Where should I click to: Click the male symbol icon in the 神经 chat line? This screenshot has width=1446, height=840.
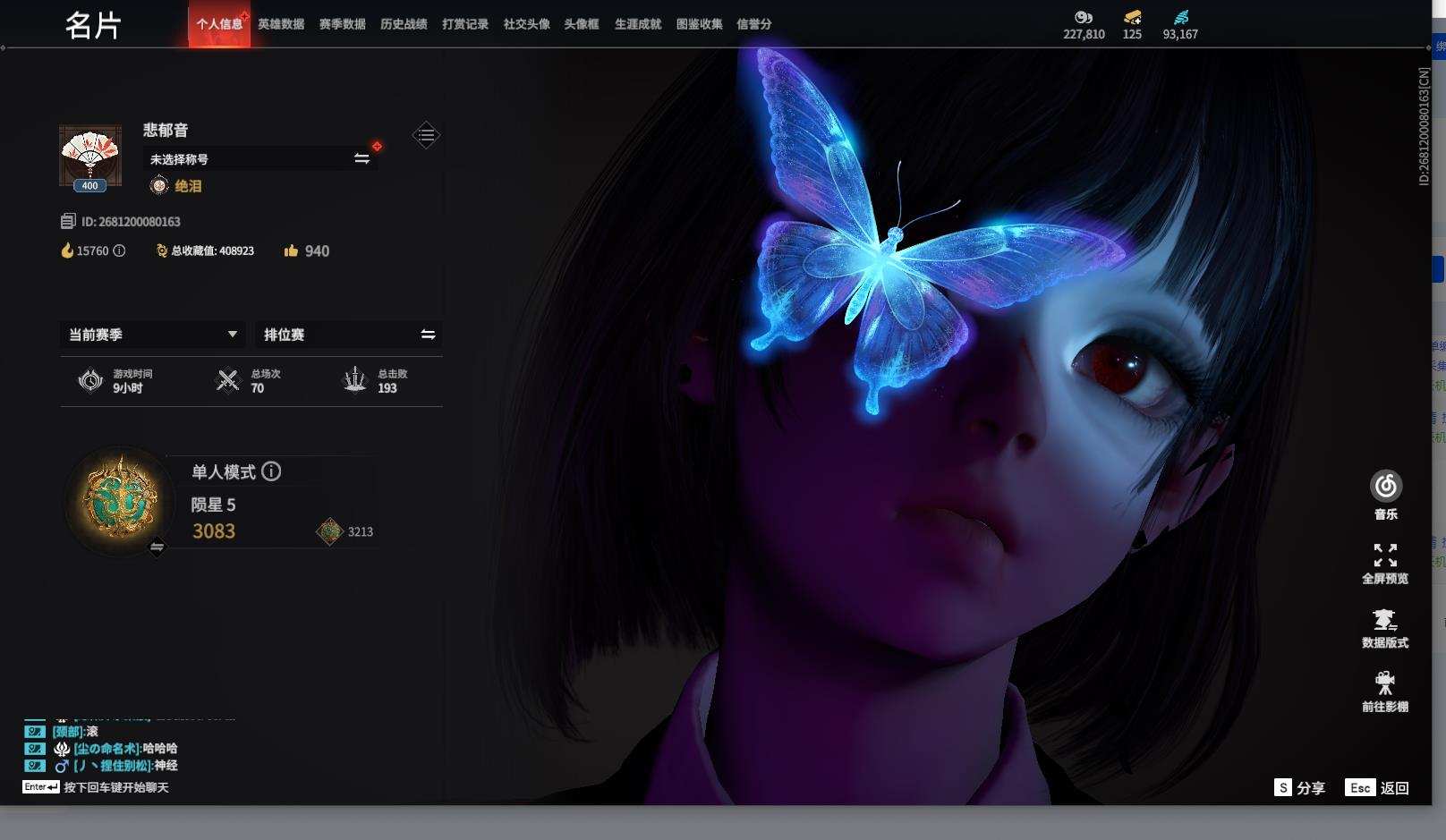click(62, 766)
